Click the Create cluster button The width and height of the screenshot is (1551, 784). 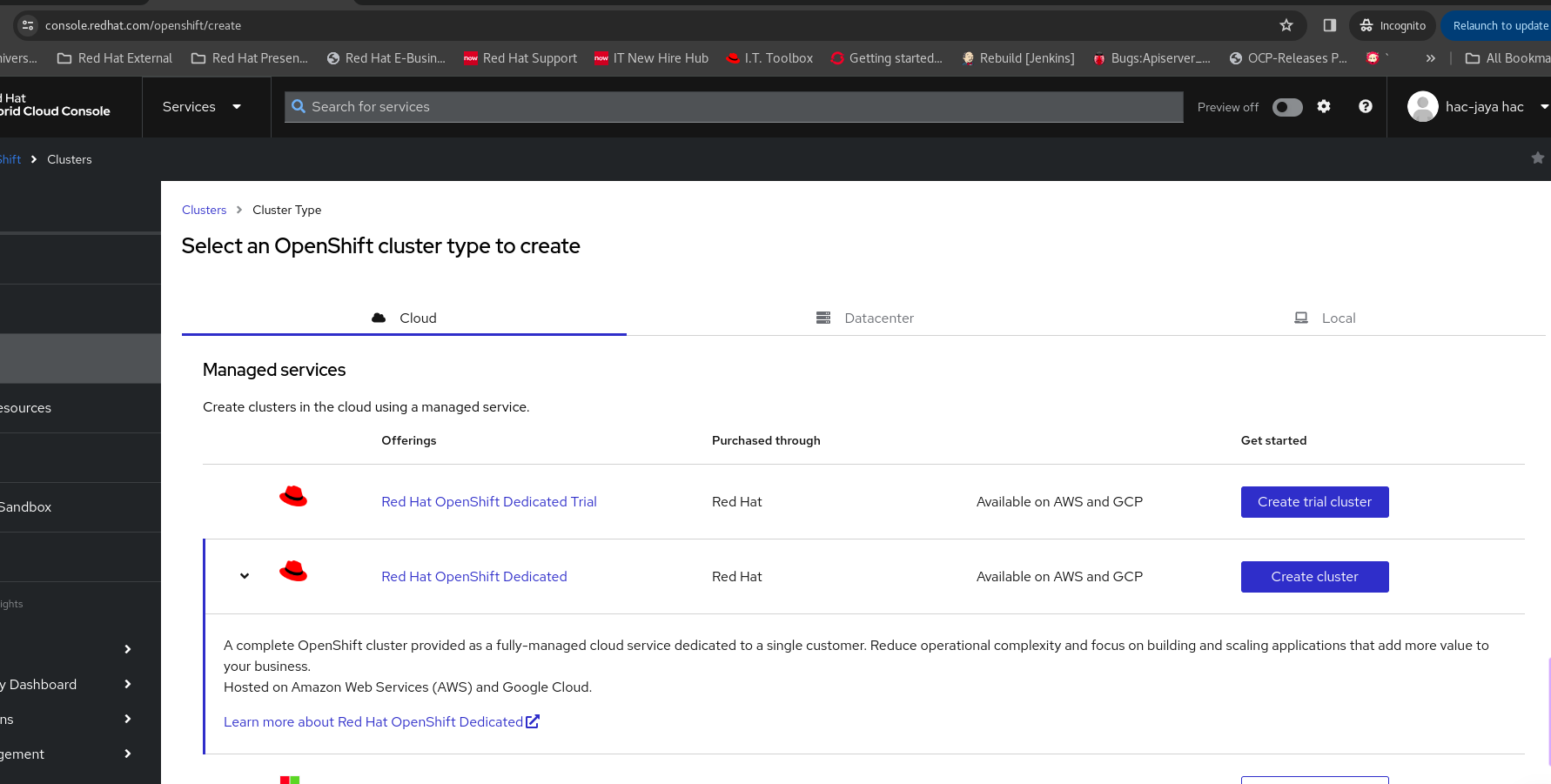(x=1314, y=577)
